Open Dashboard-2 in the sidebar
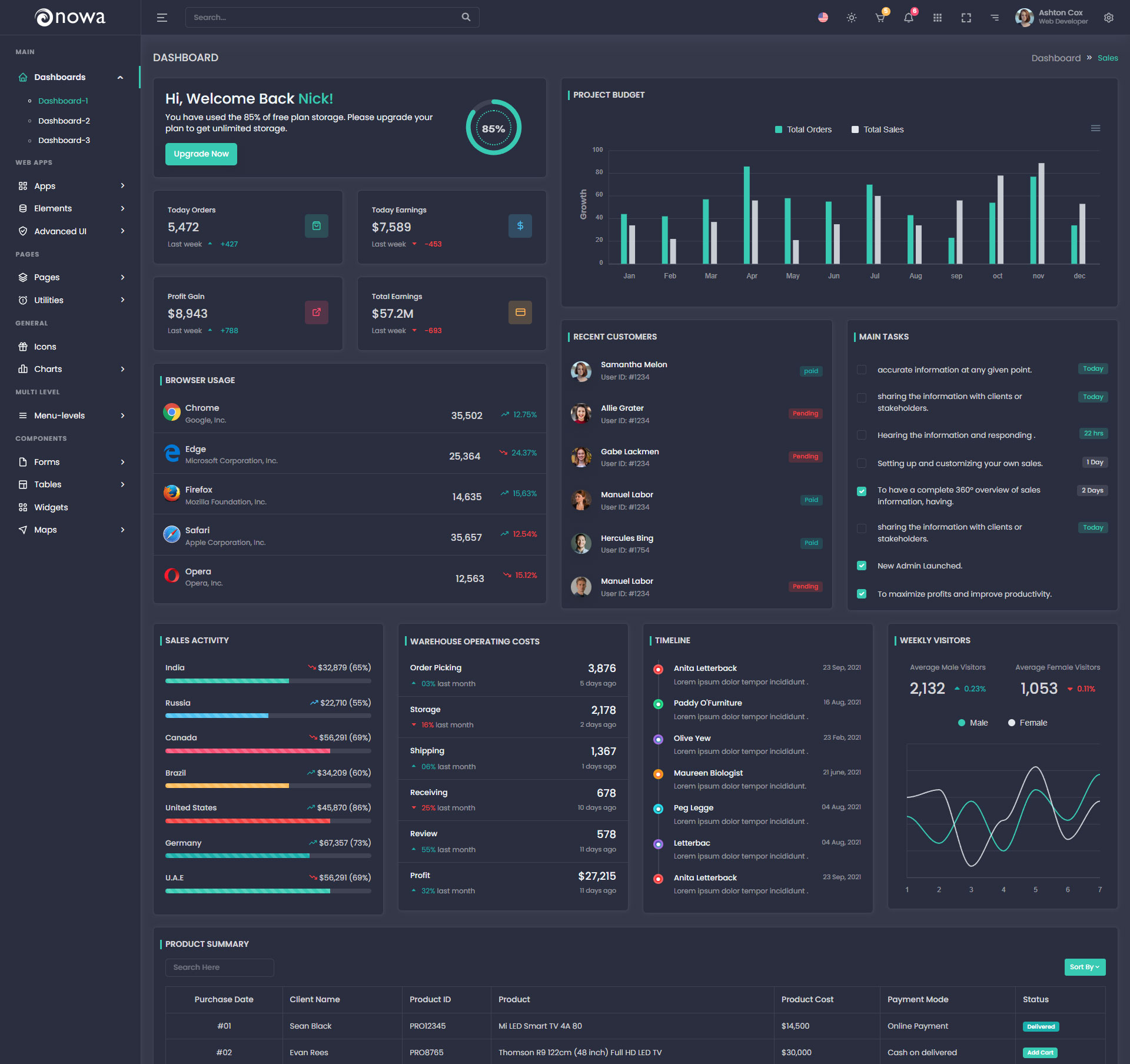The height and width of the screenshot is (1064, 1130). click(x=64, y=121)
